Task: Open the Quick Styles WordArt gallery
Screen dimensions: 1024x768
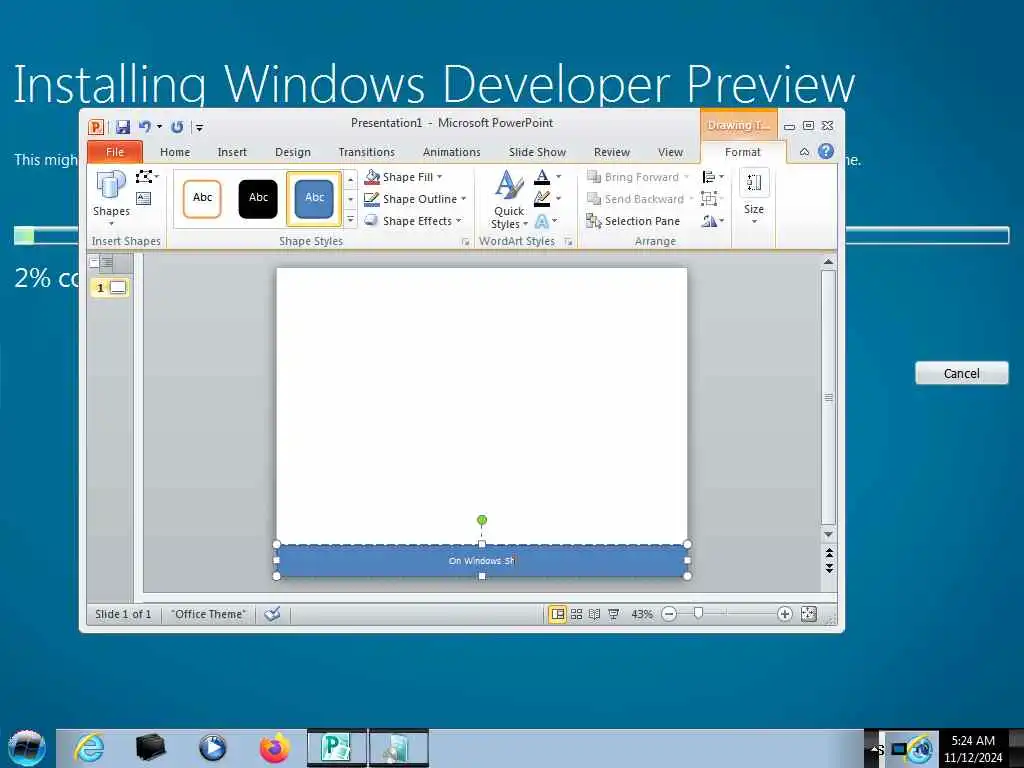Action: point(509,199)
